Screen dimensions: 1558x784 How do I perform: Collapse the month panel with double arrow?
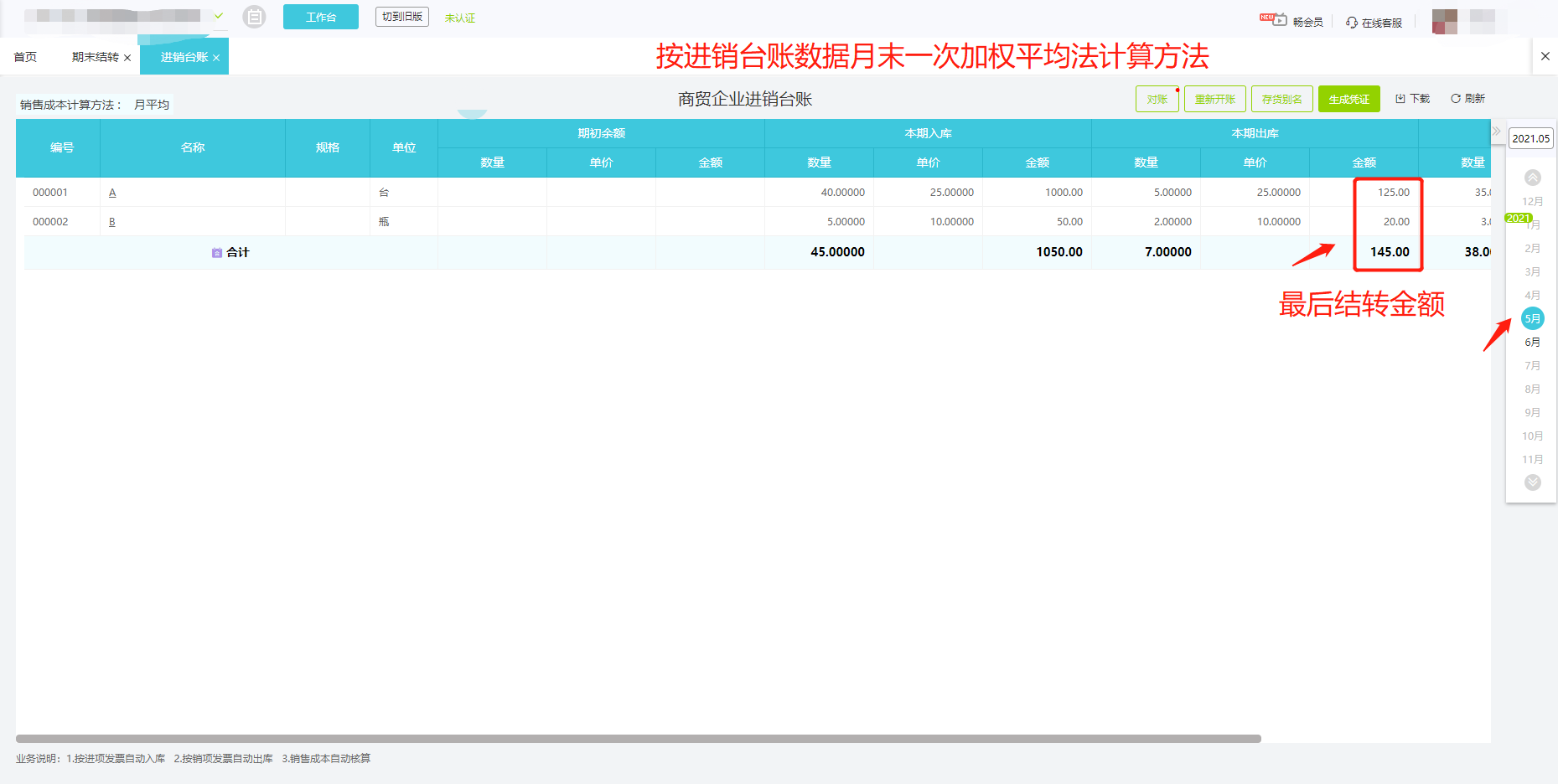point(1496,132)
